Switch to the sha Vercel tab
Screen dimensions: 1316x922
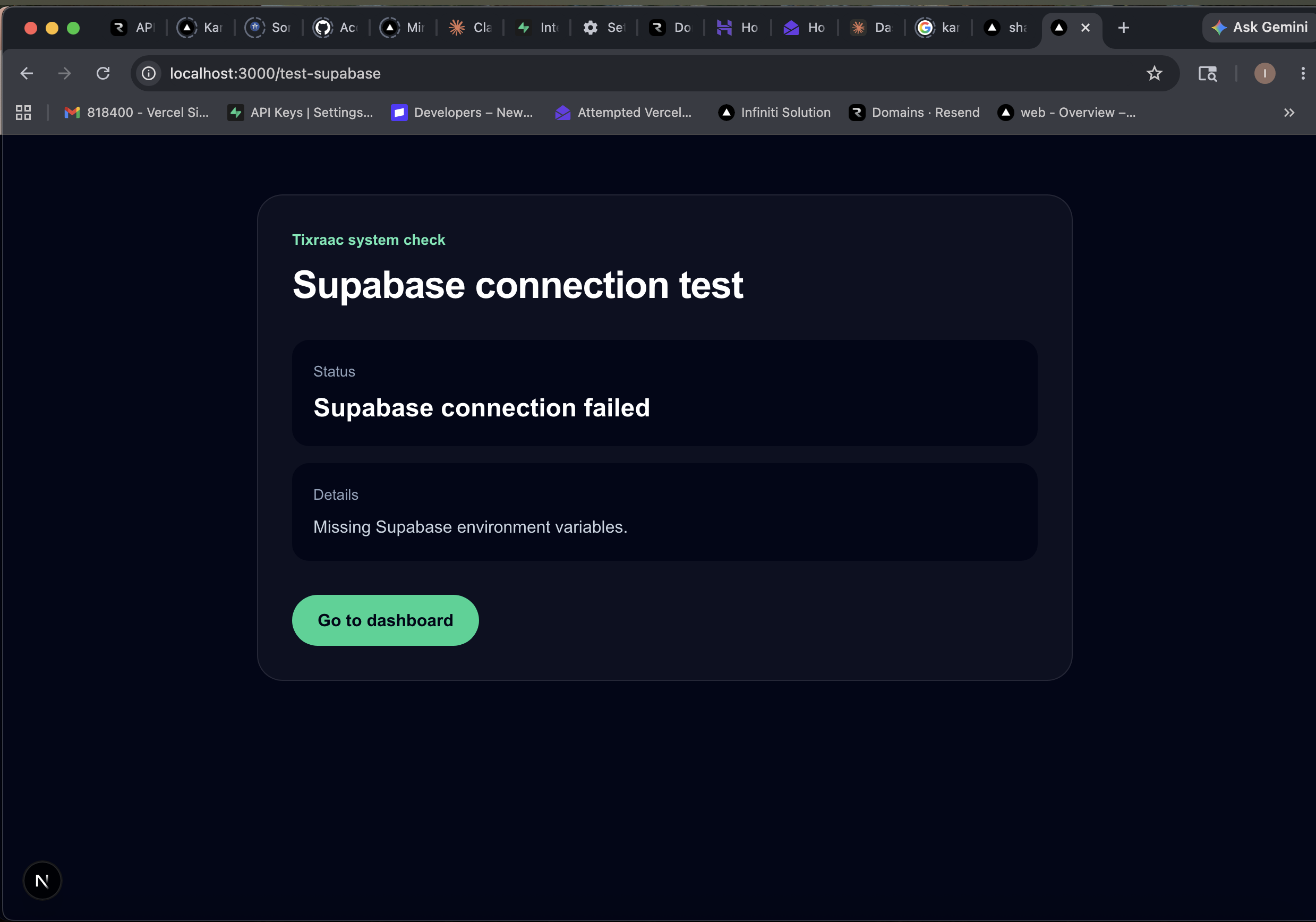coord(1005,28)
